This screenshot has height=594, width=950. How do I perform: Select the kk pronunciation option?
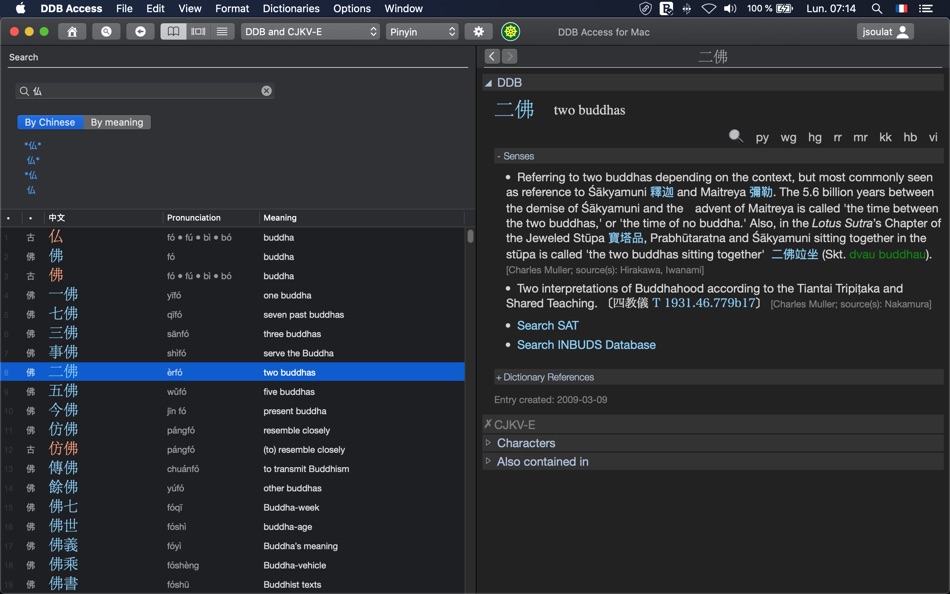point(885,138)
